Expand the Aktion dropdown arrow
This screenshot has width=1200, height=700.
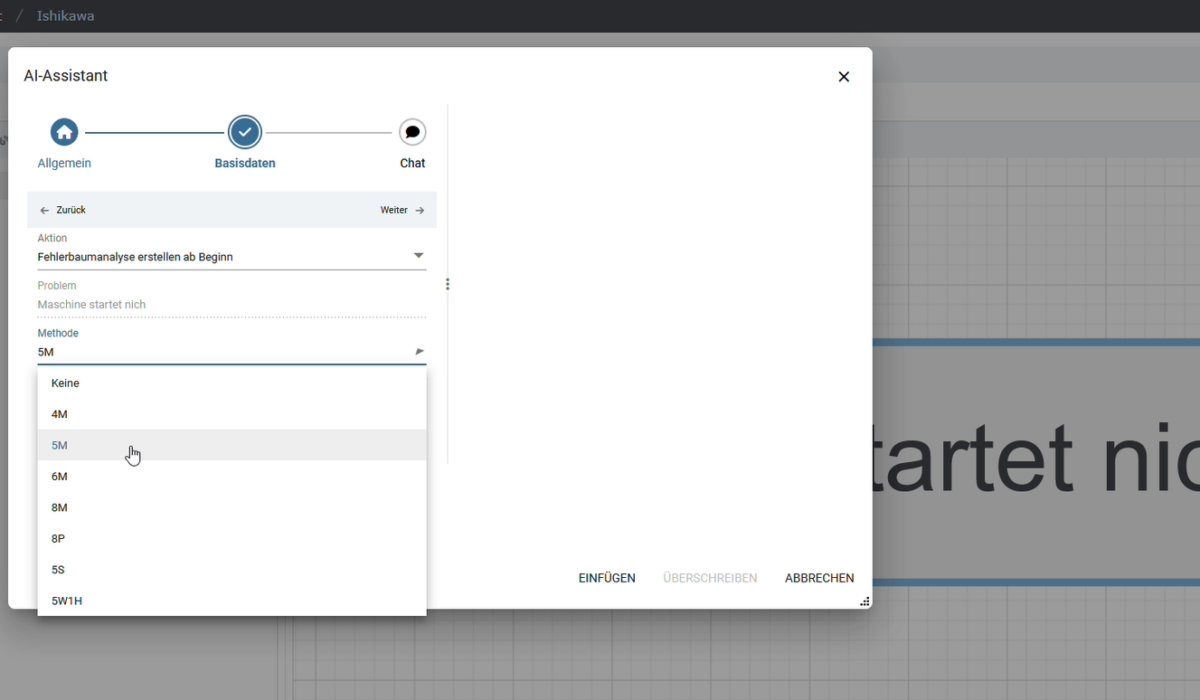[x=419, y=256]
